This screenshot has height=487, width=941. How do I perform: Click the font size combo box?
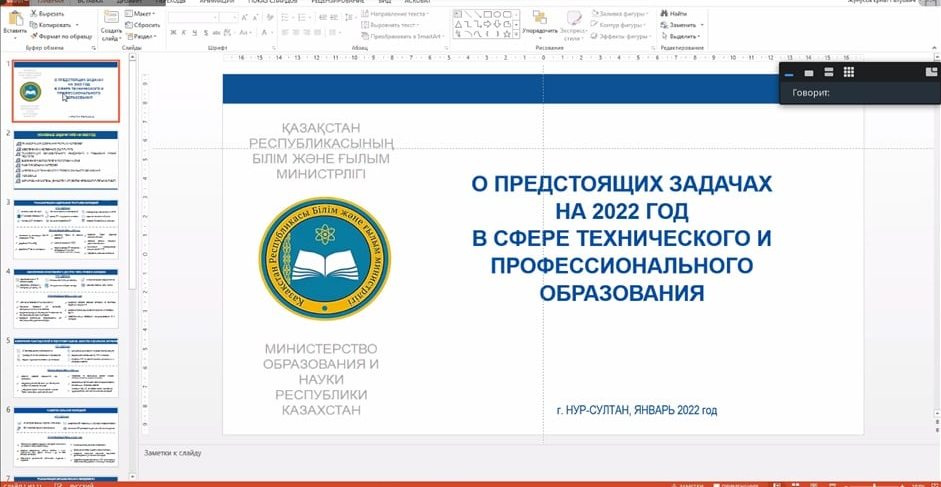click(x=228, y=18)
